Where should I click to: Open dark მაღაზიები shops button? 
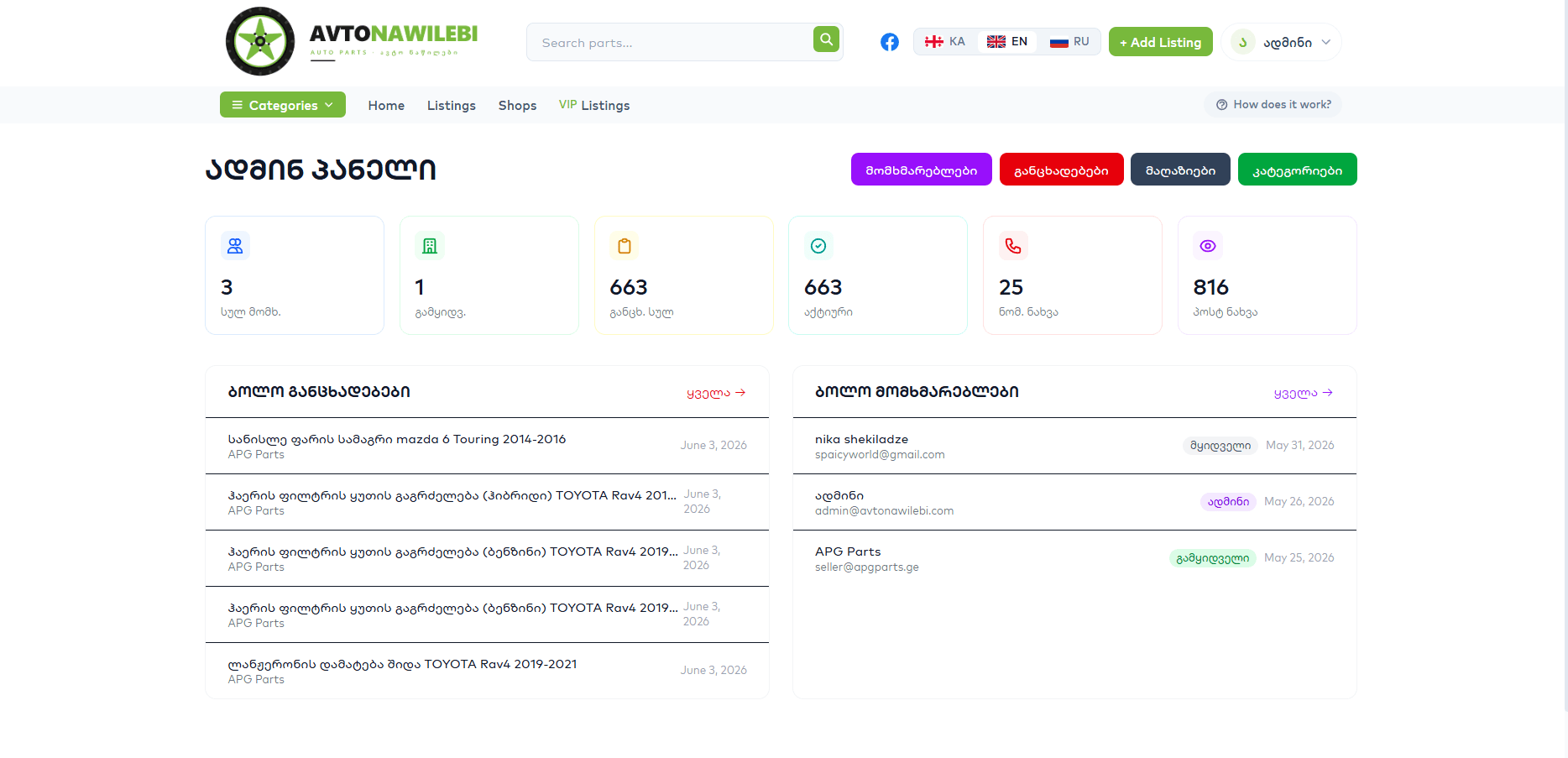pyautogui.click(x=1180, y=170)
